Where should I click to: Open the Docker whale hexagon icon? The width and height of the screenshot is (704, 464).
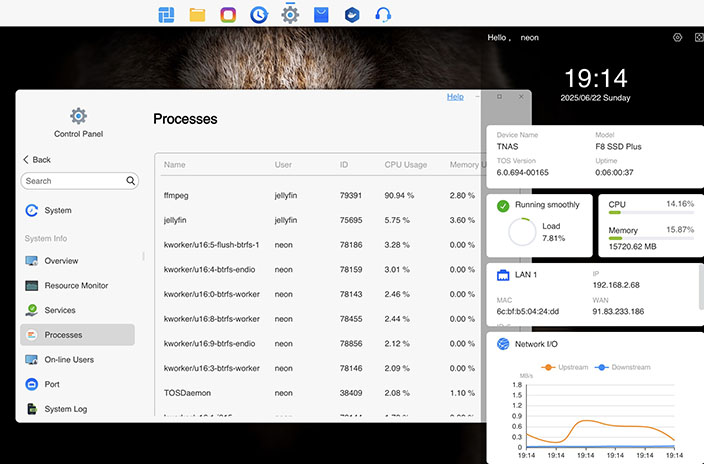(x=352, y=15)
